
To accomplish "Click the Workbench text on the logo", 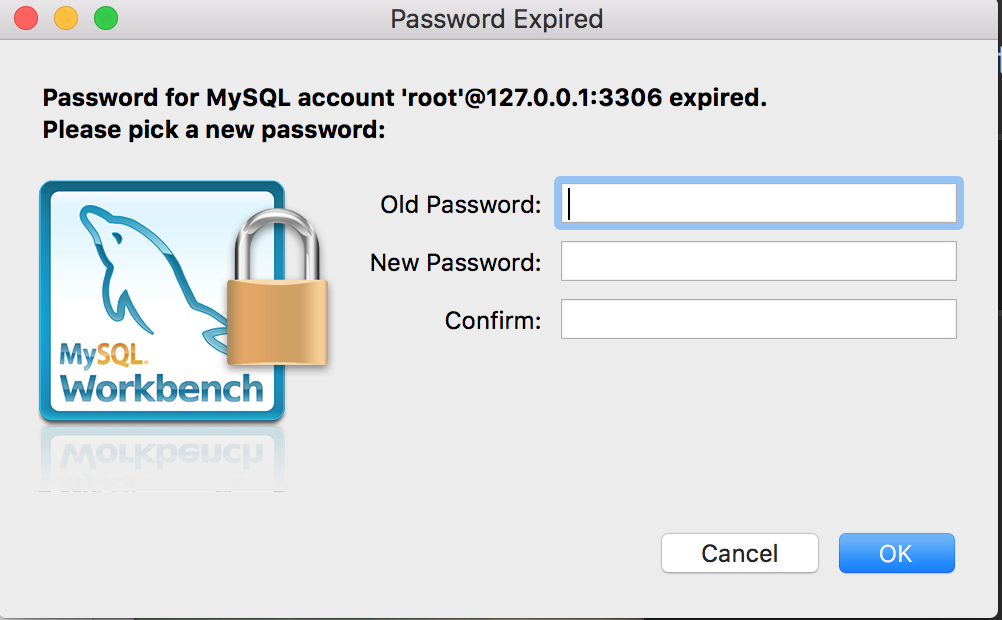I will [162, 388].
